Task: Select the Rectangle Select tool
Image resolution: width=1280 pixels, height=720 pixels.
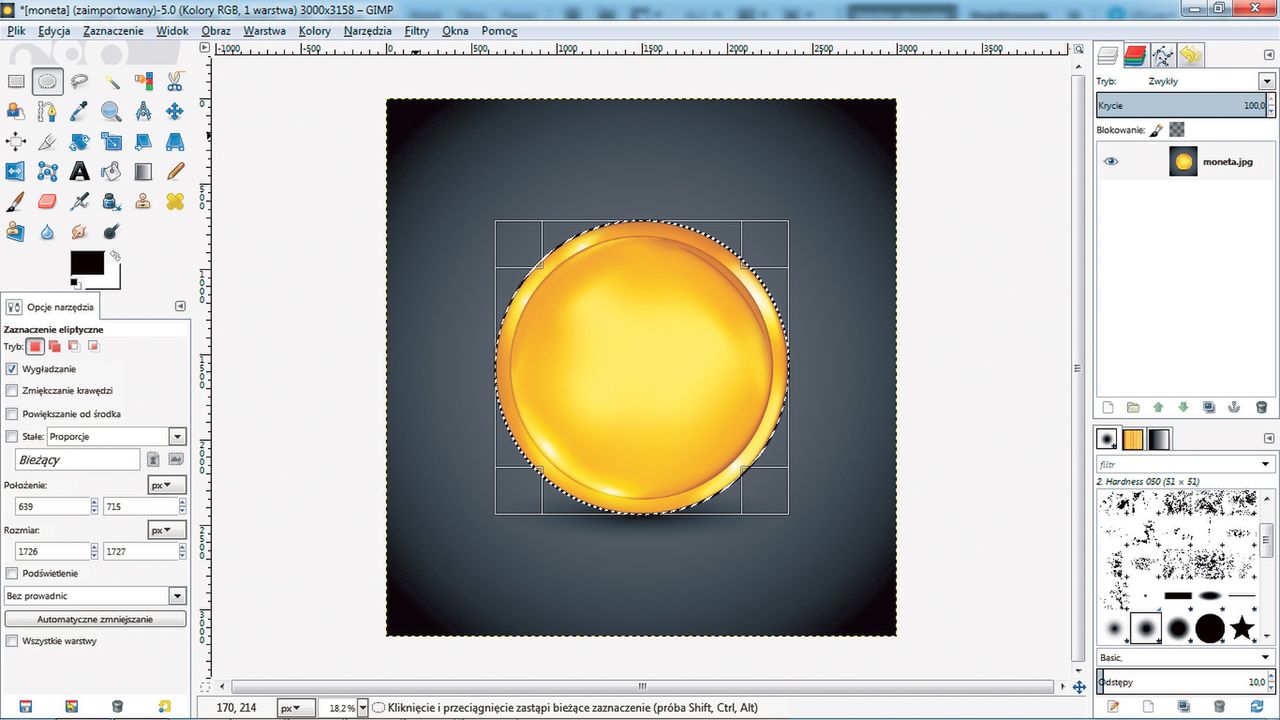Action: tap(16, 81)
